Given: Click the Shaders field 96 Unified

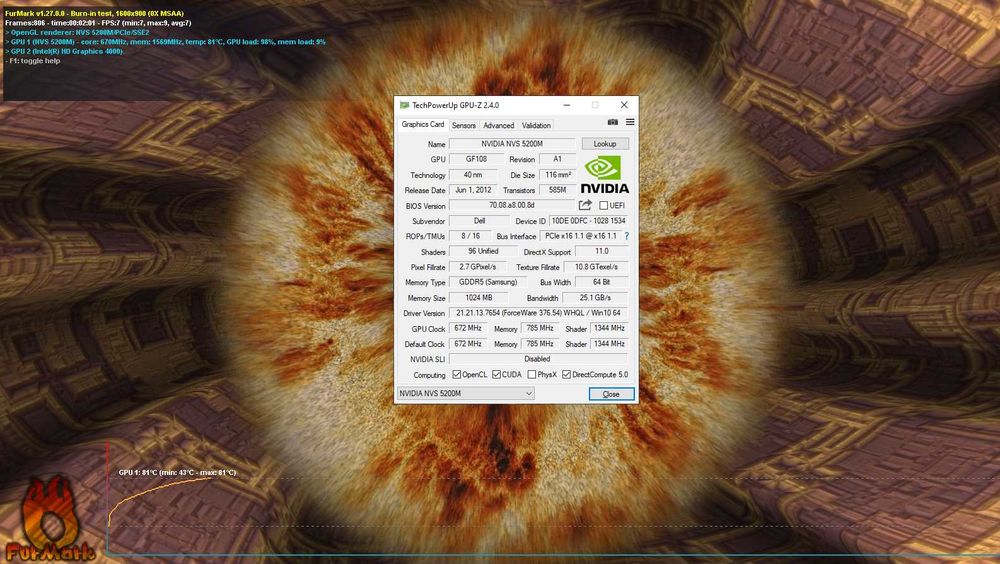Looking at the screenshot, I should tap(483, 251).
